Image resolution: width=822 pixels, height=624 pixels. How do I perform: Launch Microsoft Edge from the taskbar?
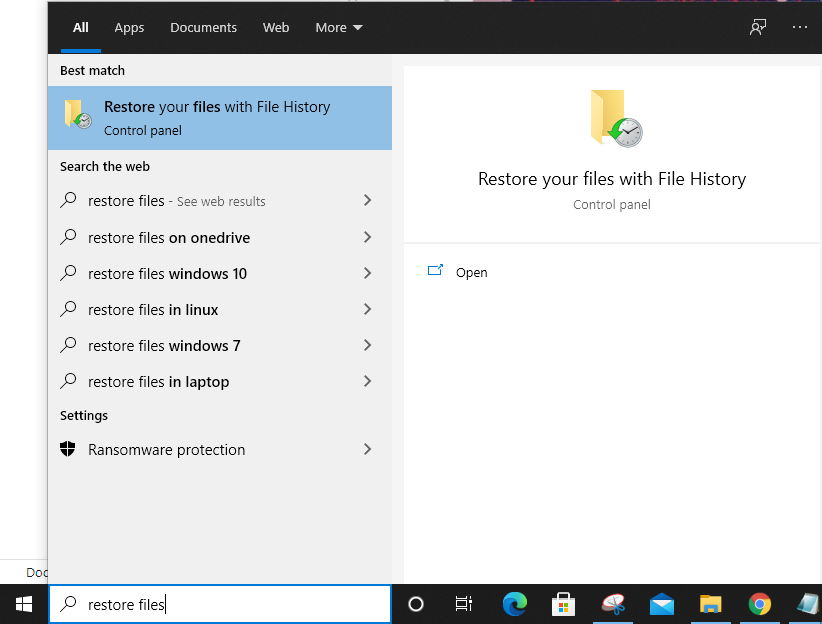point(514,604)
